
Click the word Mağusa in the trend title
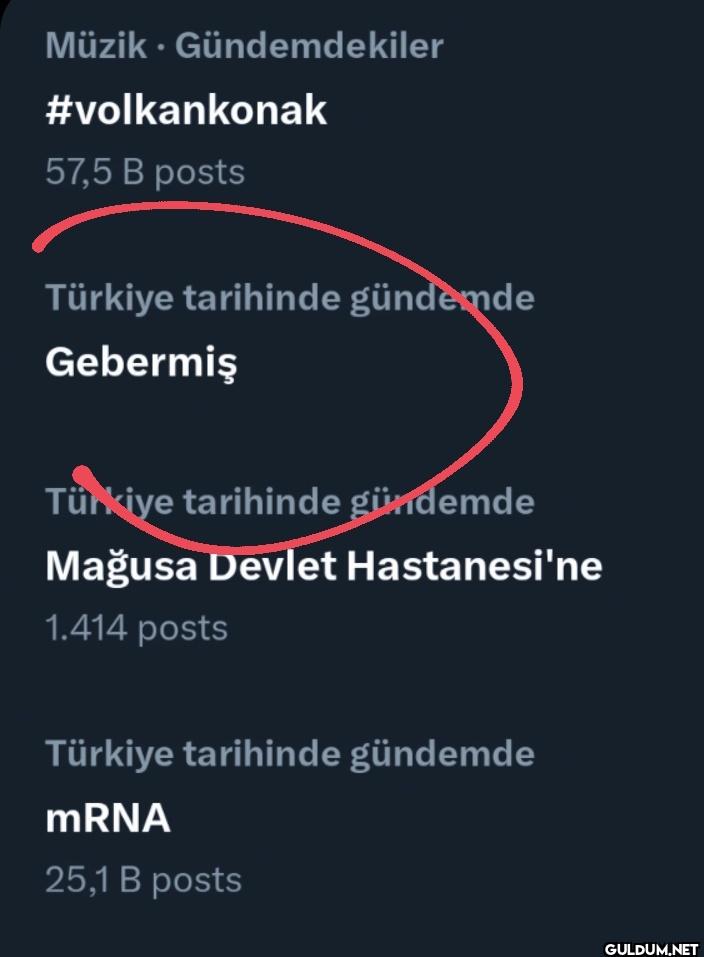[120, 566]
